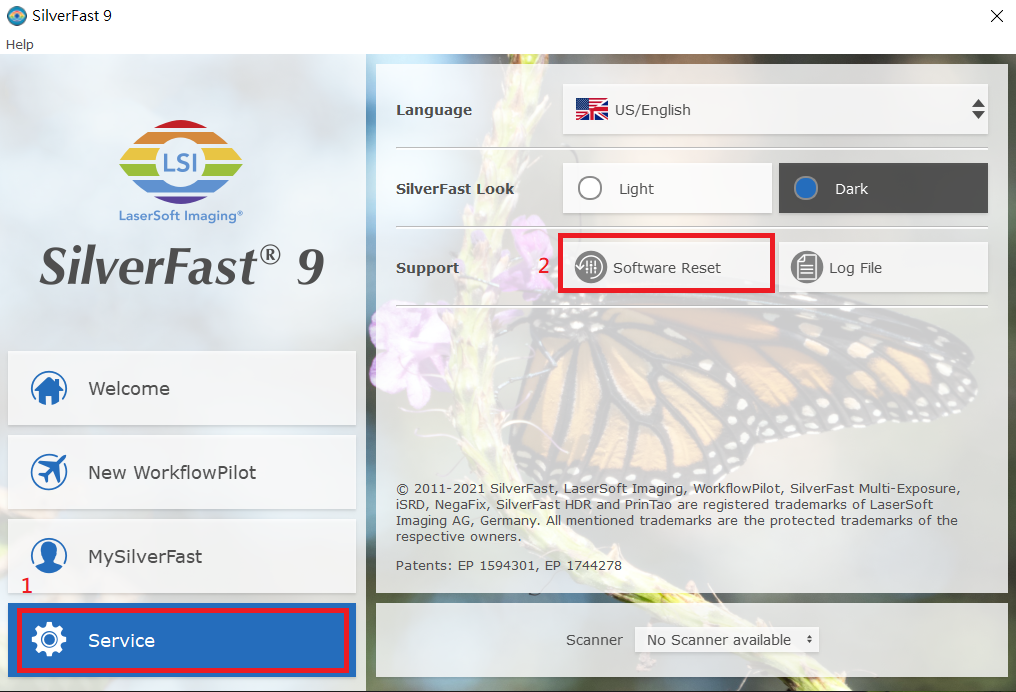The image size is (1016, 692).
Task: Select the Light look radio button
Action: (x=590, y=188)
